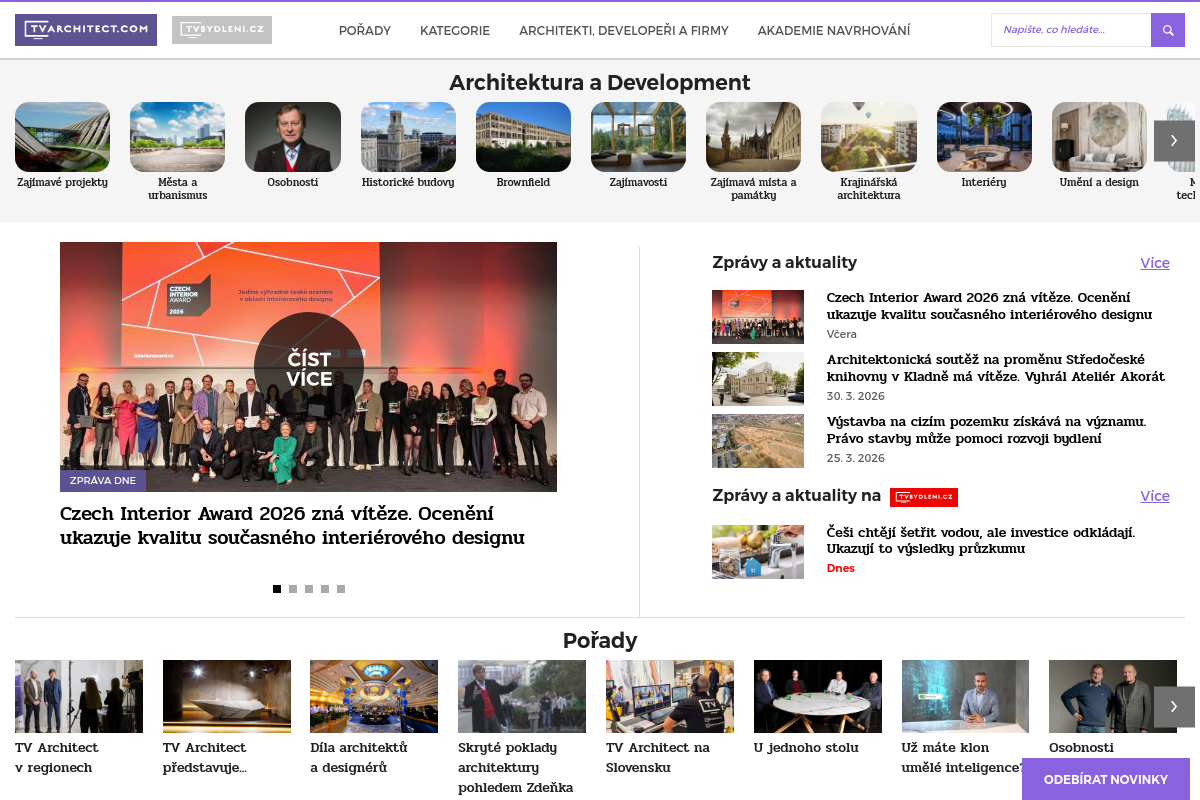Open the U jednoho stolu show thumbnail
This screenshot has width=1200, height=800.
tap(817, 696)
